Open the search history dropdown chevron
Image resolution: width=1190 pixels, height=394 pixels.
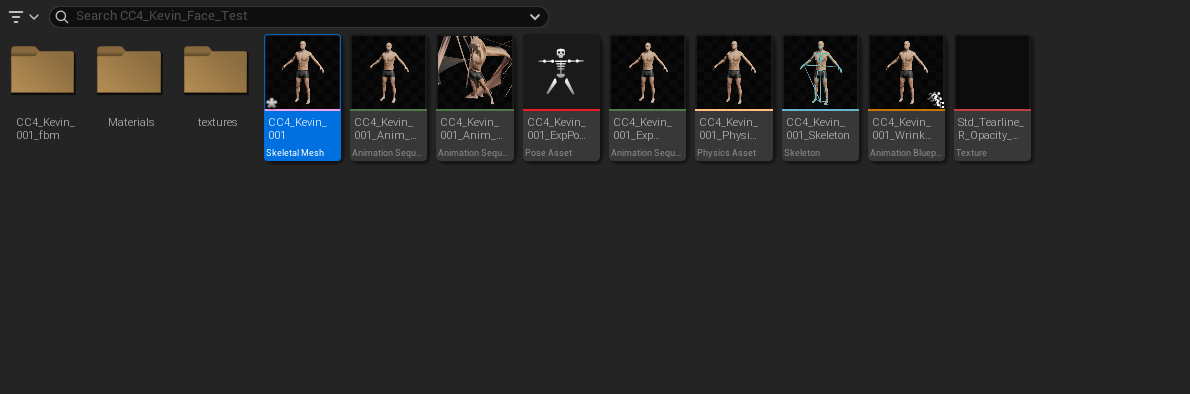[x=535, y=17]
